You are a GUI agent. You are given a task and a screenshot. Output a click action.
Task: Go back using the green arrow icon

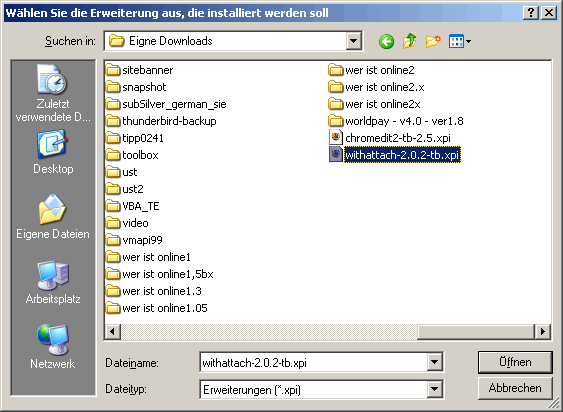(x=386, y=42)
